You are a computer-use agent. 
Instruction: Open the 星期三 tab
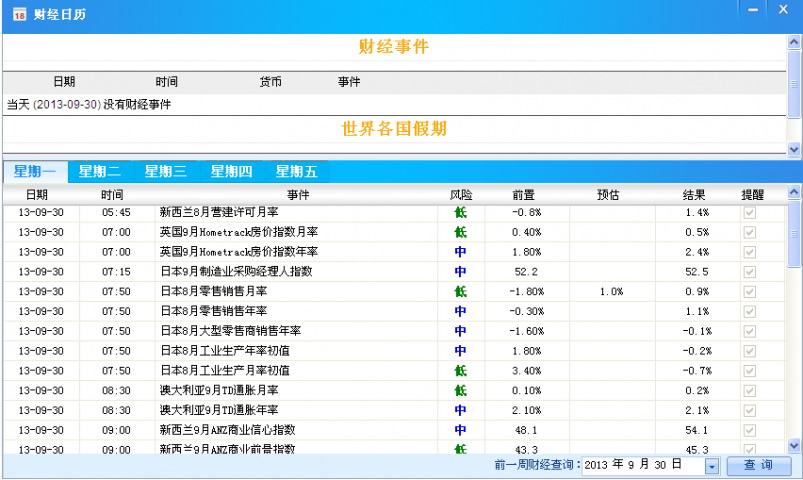point(166,171)
